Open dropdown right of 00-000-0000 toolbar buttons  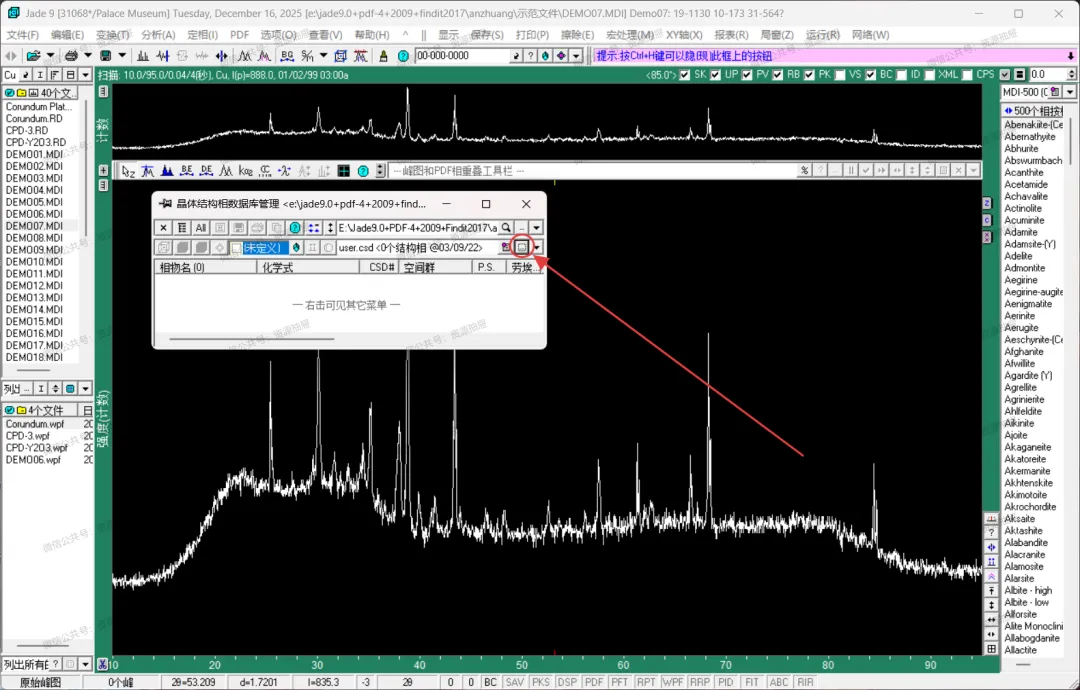tap(577, 56)
